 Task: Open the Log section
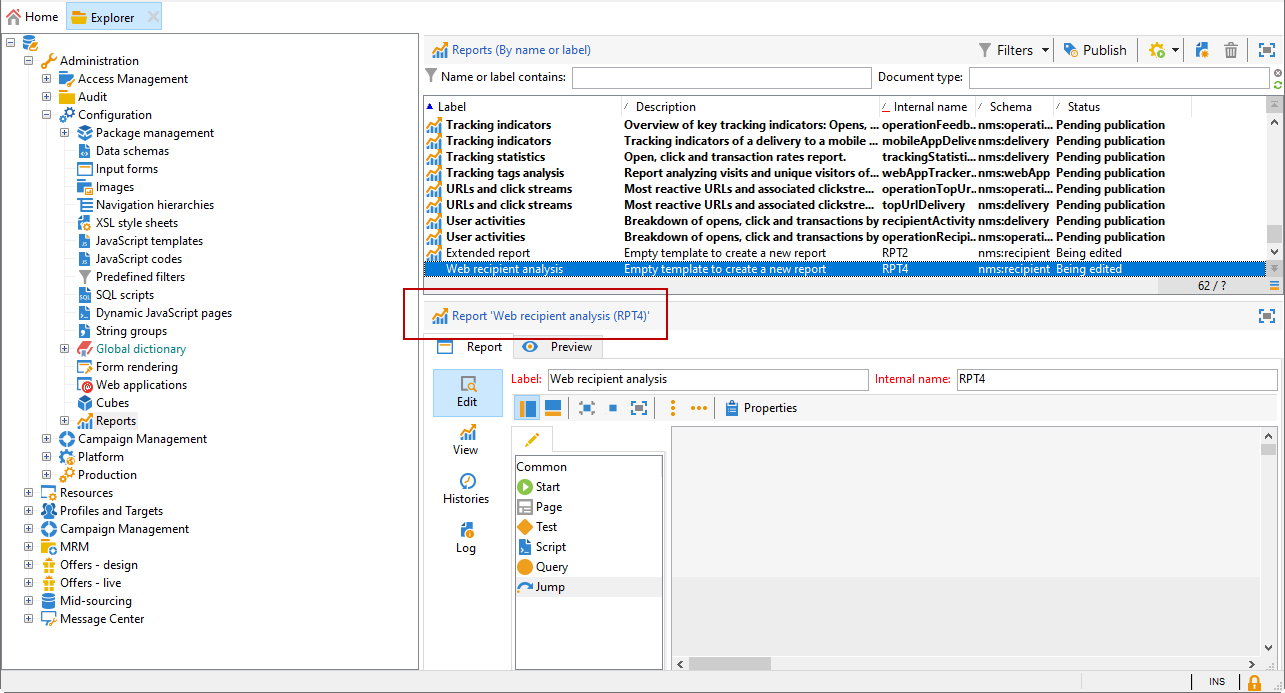tap(466, 538)
